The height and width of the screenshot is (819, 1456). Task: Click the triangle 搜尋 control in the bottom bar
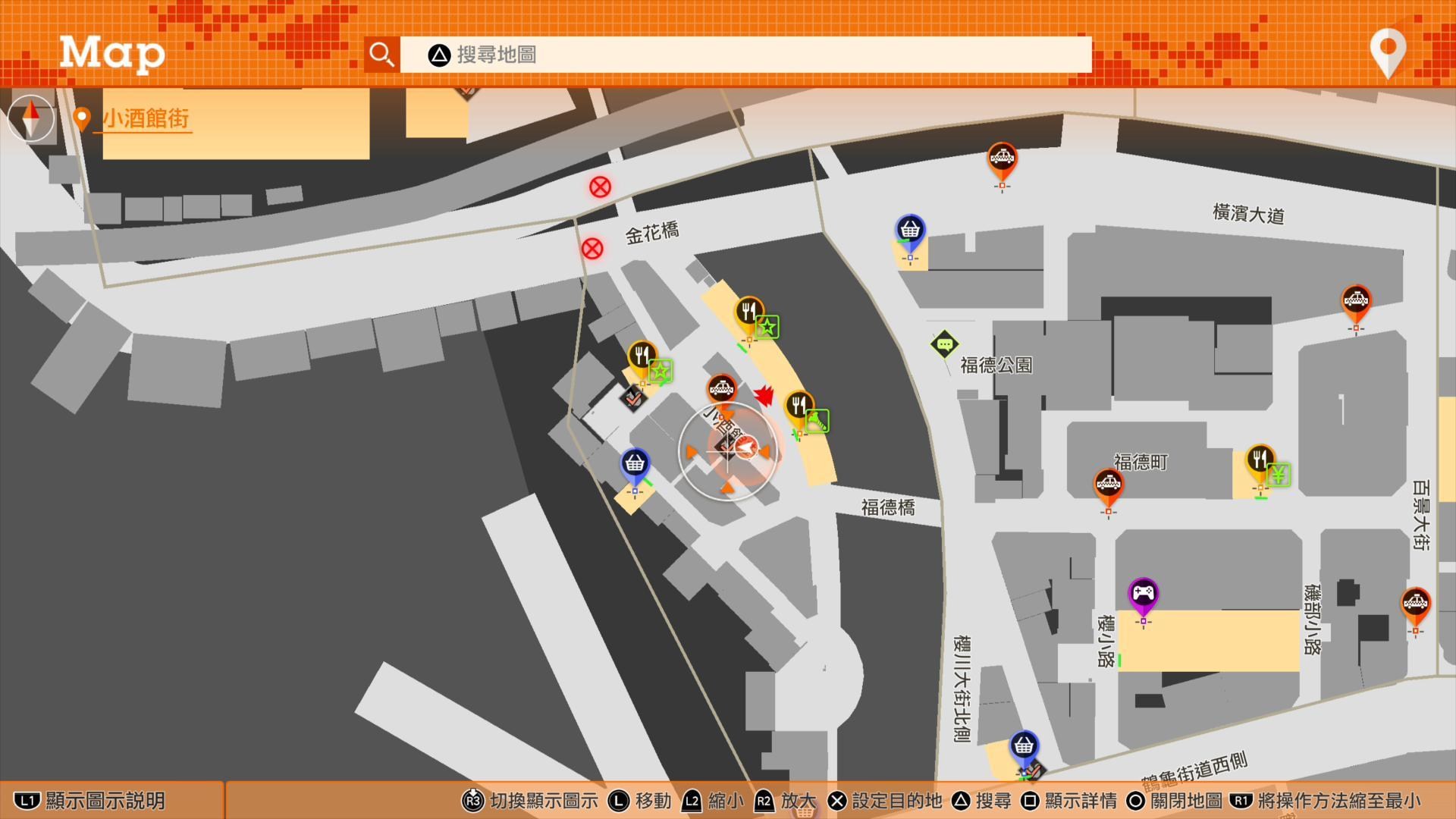click(981, 801)
